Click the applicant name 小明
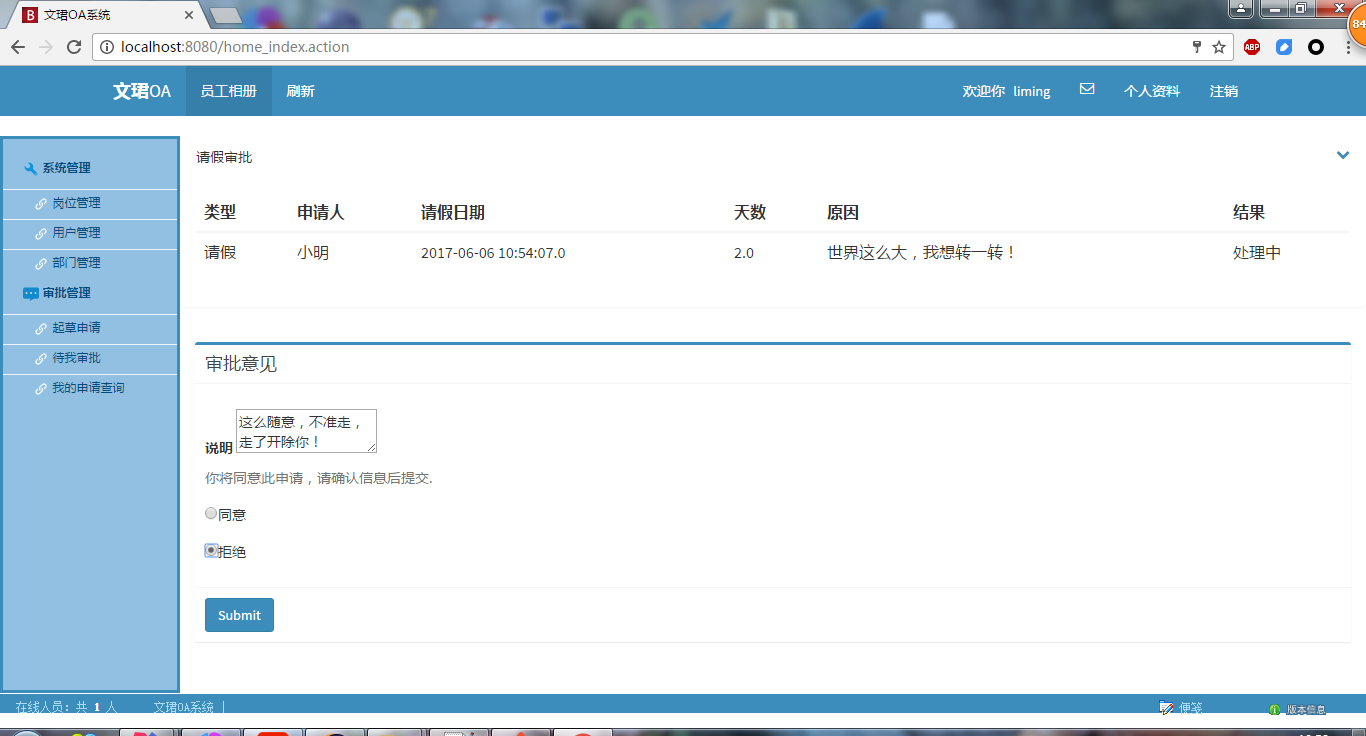 pos(313,253)
